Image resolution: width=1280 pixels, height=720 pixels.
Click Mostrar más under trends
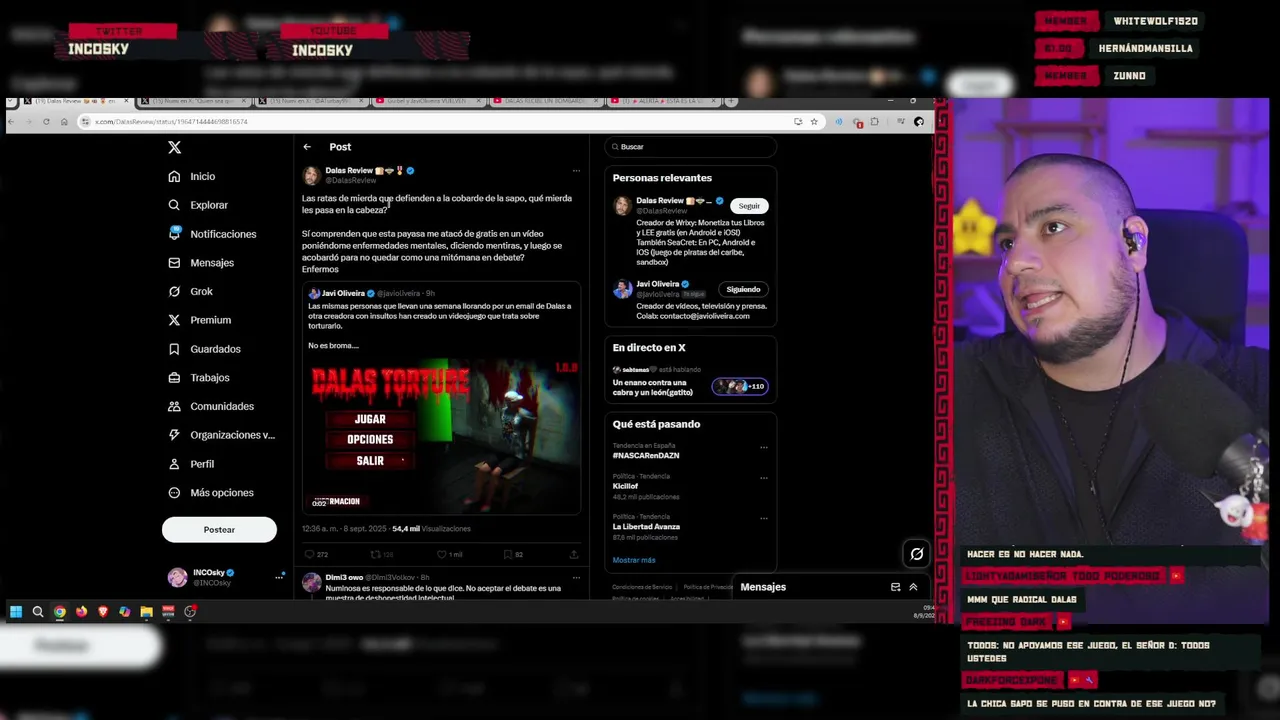coord(634,560)
